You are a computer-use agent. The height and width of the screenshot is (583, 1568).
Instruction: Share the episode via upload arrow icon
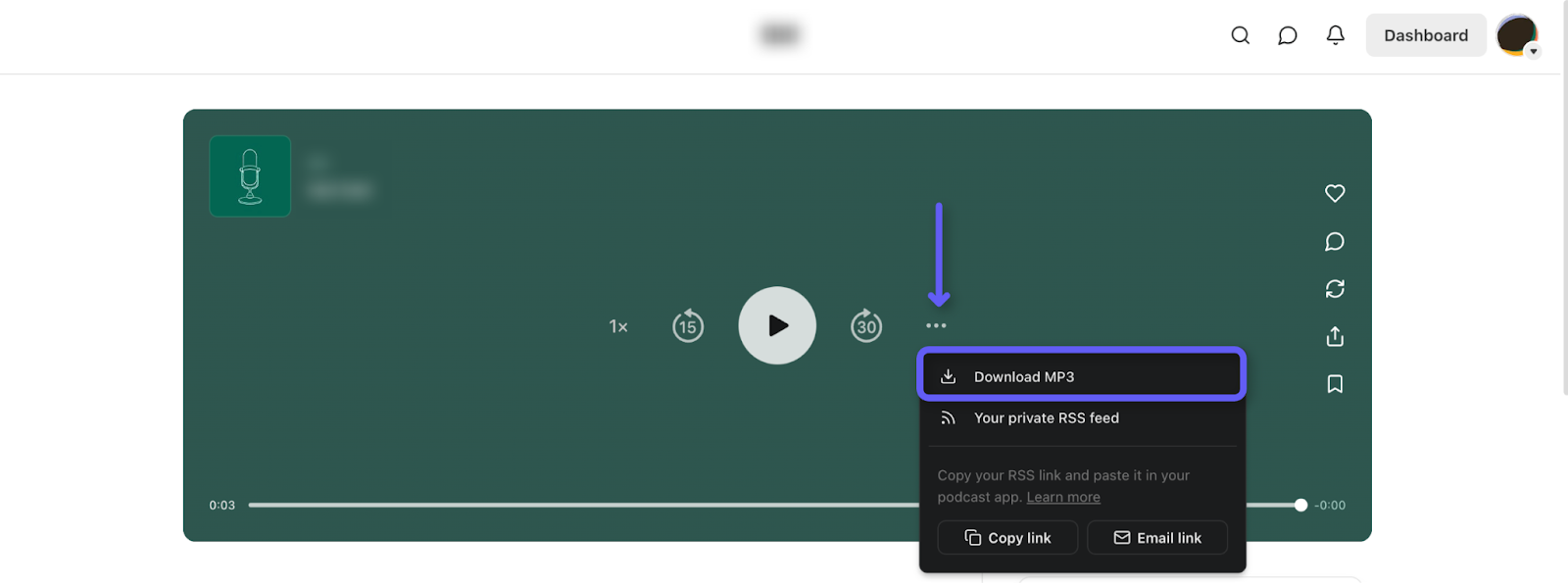1335,336
